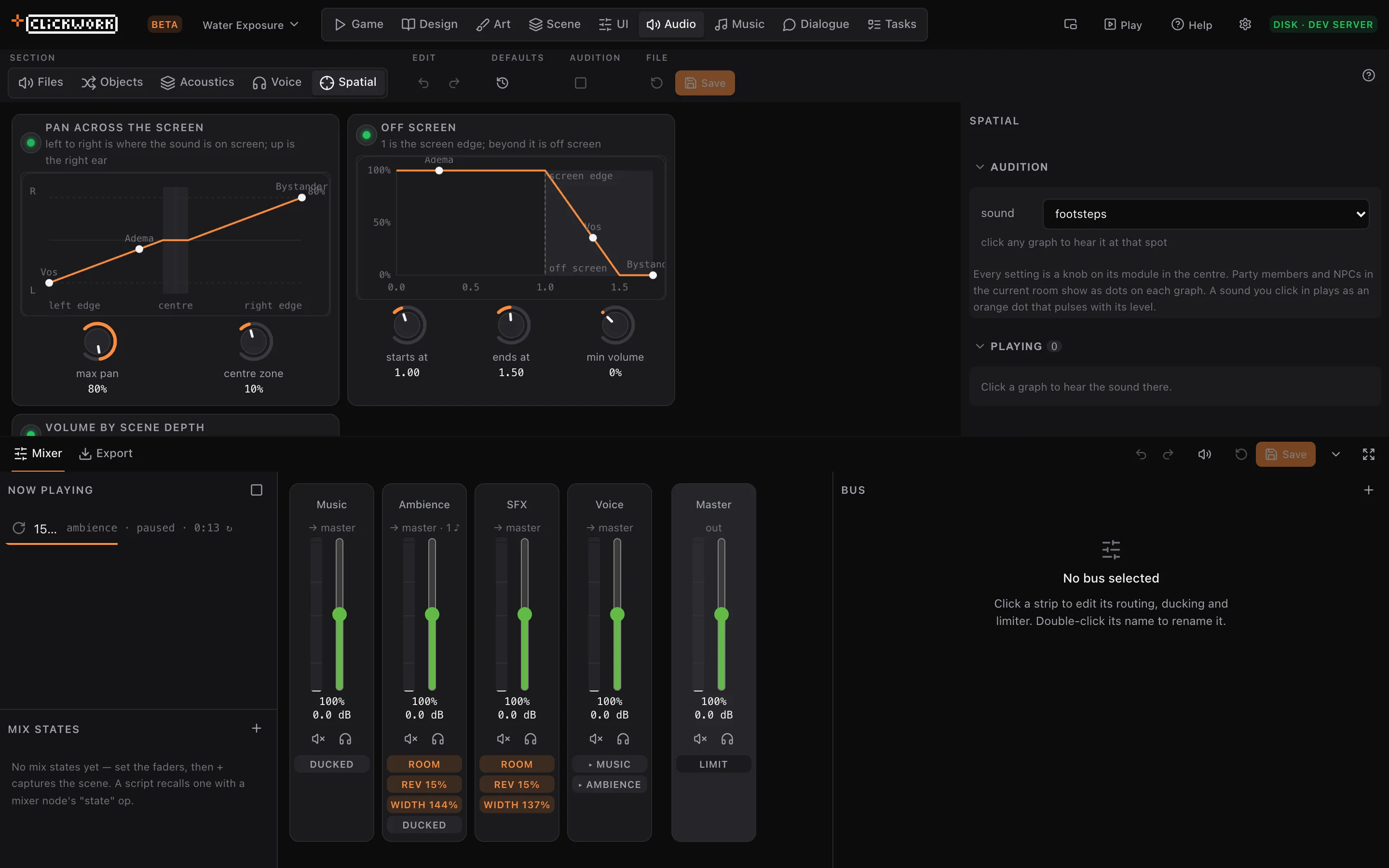Mute the Master strip
Viewport: 1389px width, 868px height.
point(700,739)
